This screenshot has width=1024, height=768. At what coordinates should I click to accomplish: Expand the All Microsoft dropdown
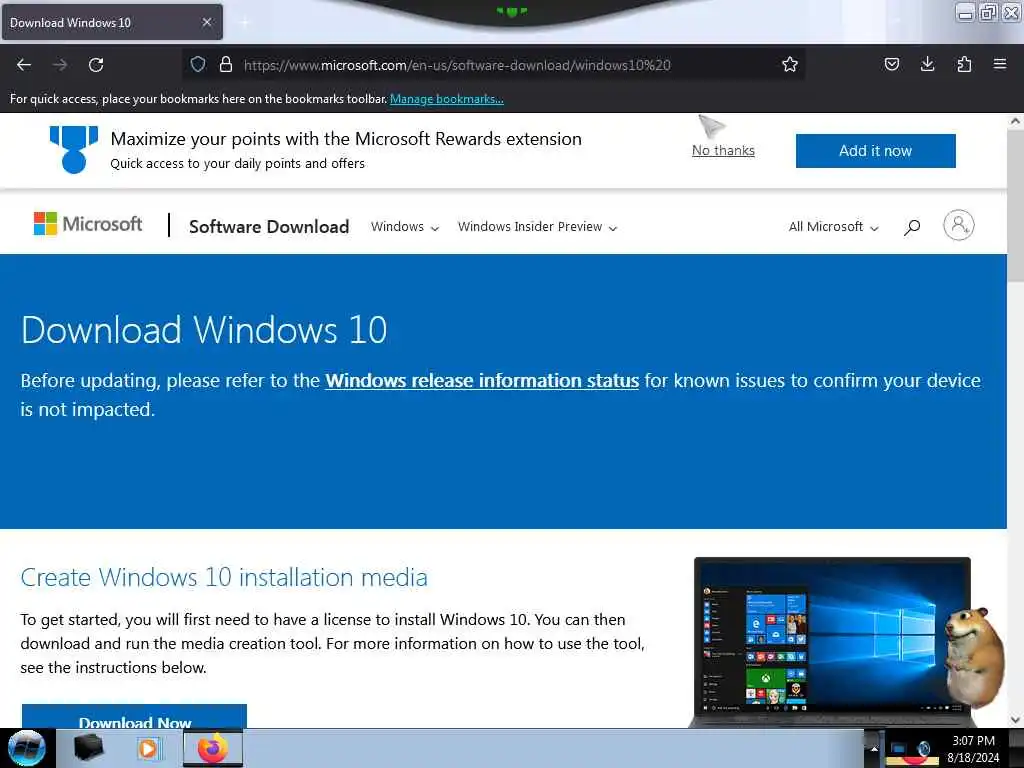[x=833, y=227]
